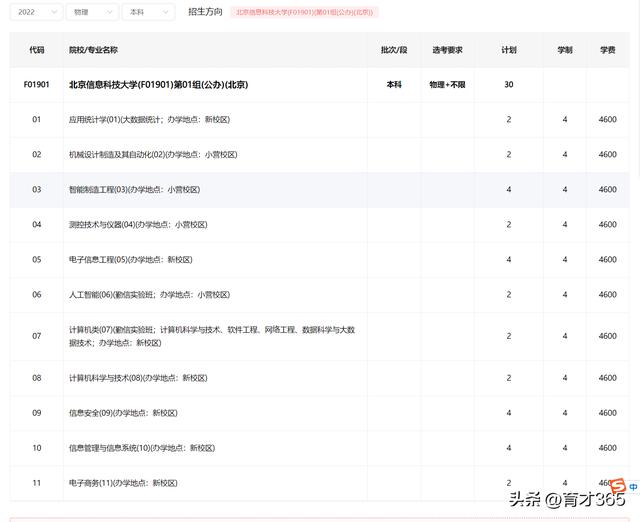This screenshot has height=522, width=640.
Task: Click the 选考要求 column header
Action: (447, 50)
